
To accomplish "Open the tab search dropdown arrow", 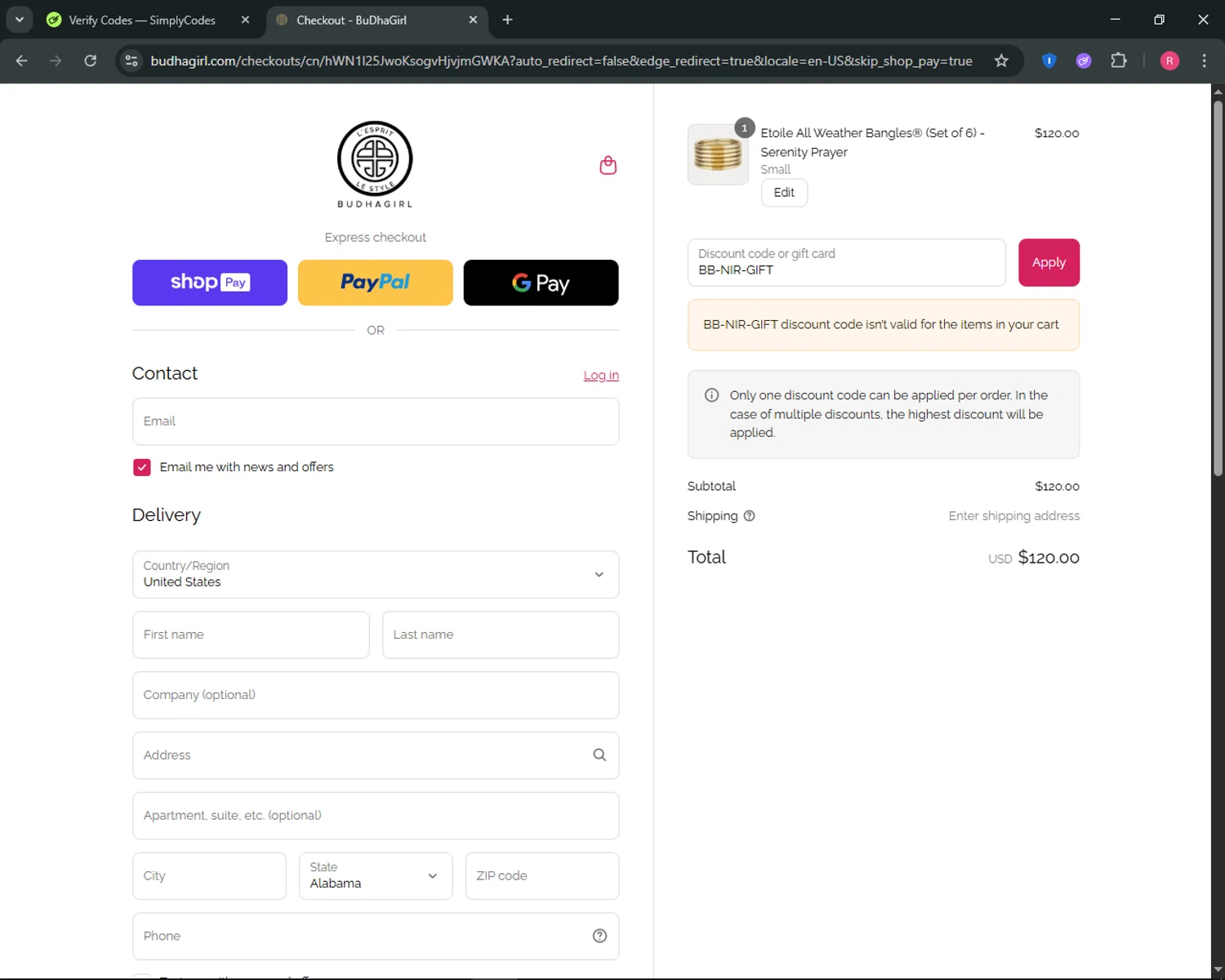I will pyautogui.click(x=20, y=20).
